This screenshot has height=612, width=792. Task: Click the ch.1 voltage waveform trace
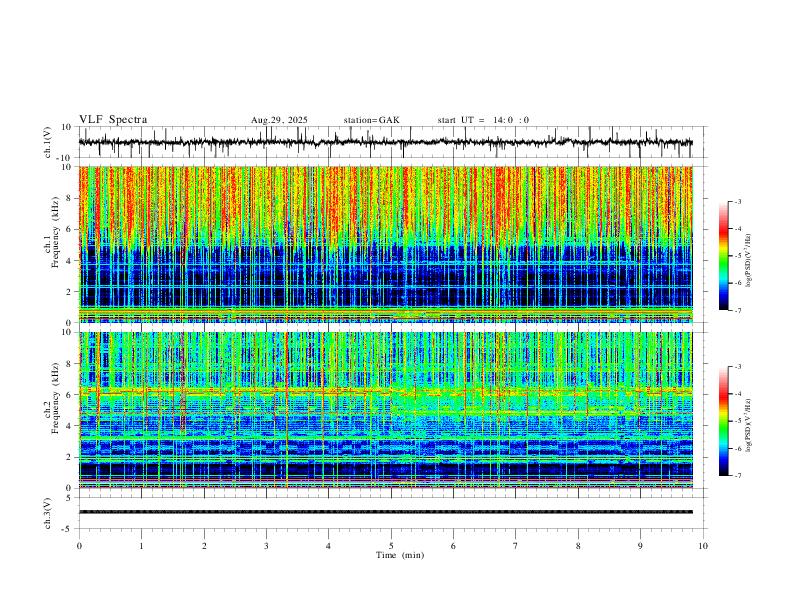point(385,142)
